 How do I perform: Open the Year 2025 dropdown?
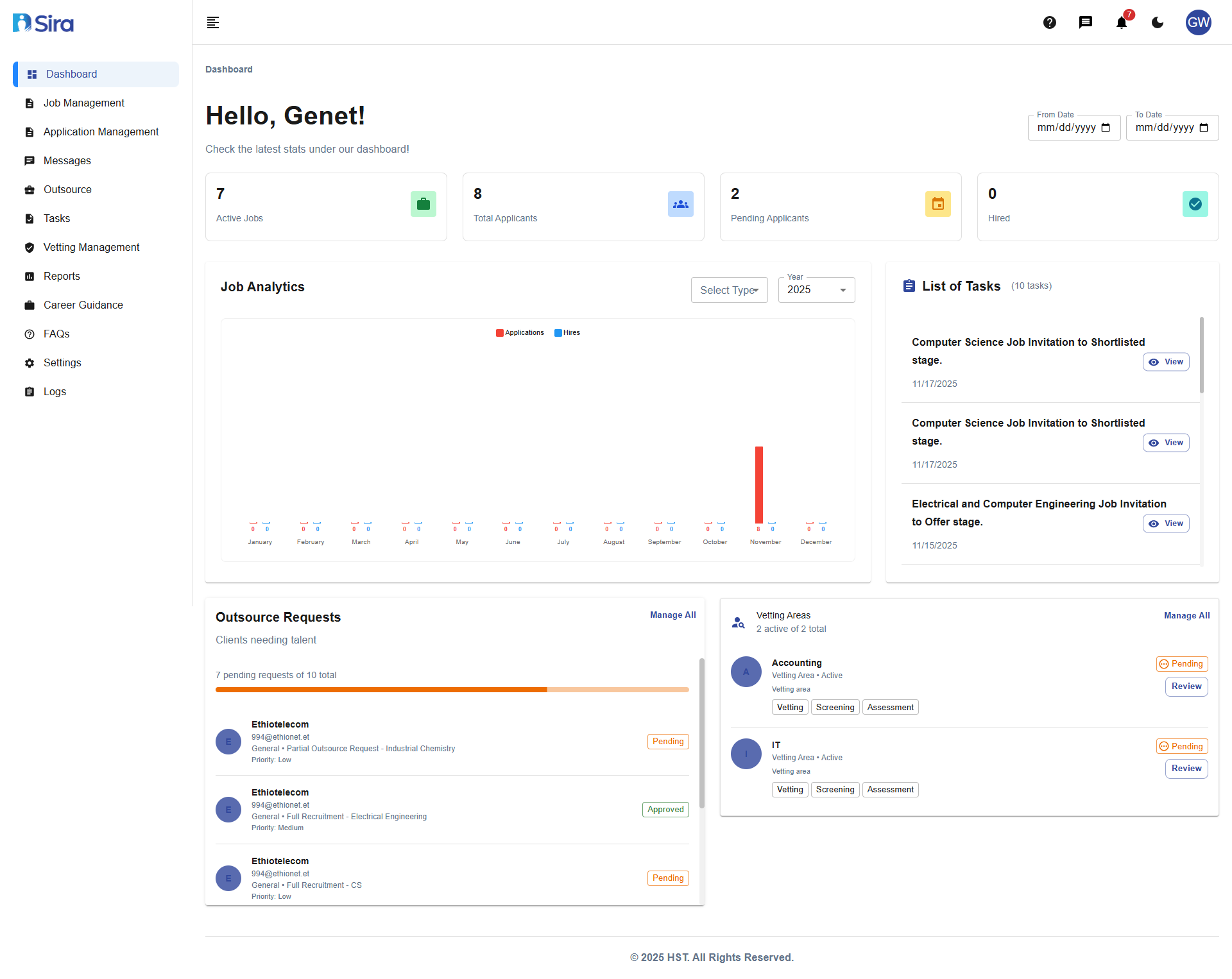[816, 290]
